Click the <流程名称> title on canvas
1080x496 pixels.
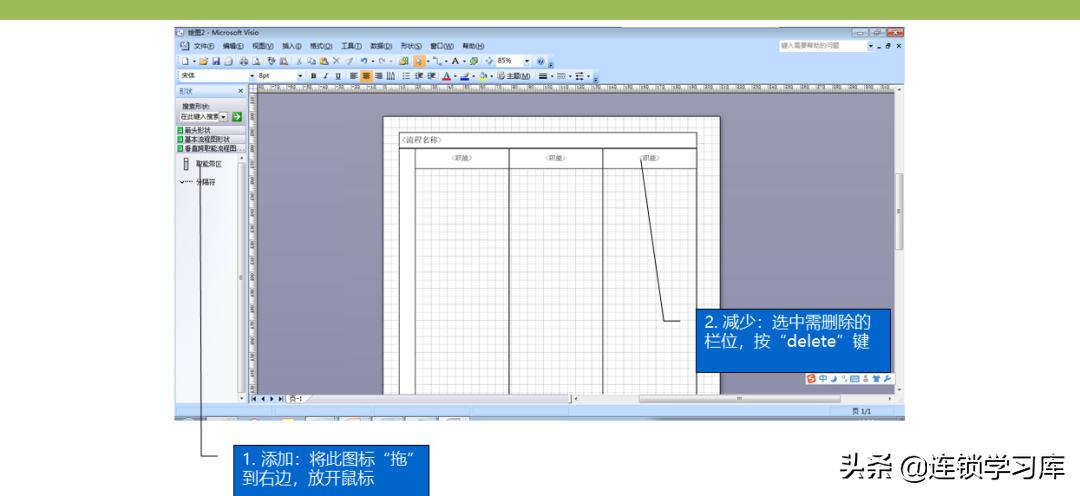pos(422,140)
